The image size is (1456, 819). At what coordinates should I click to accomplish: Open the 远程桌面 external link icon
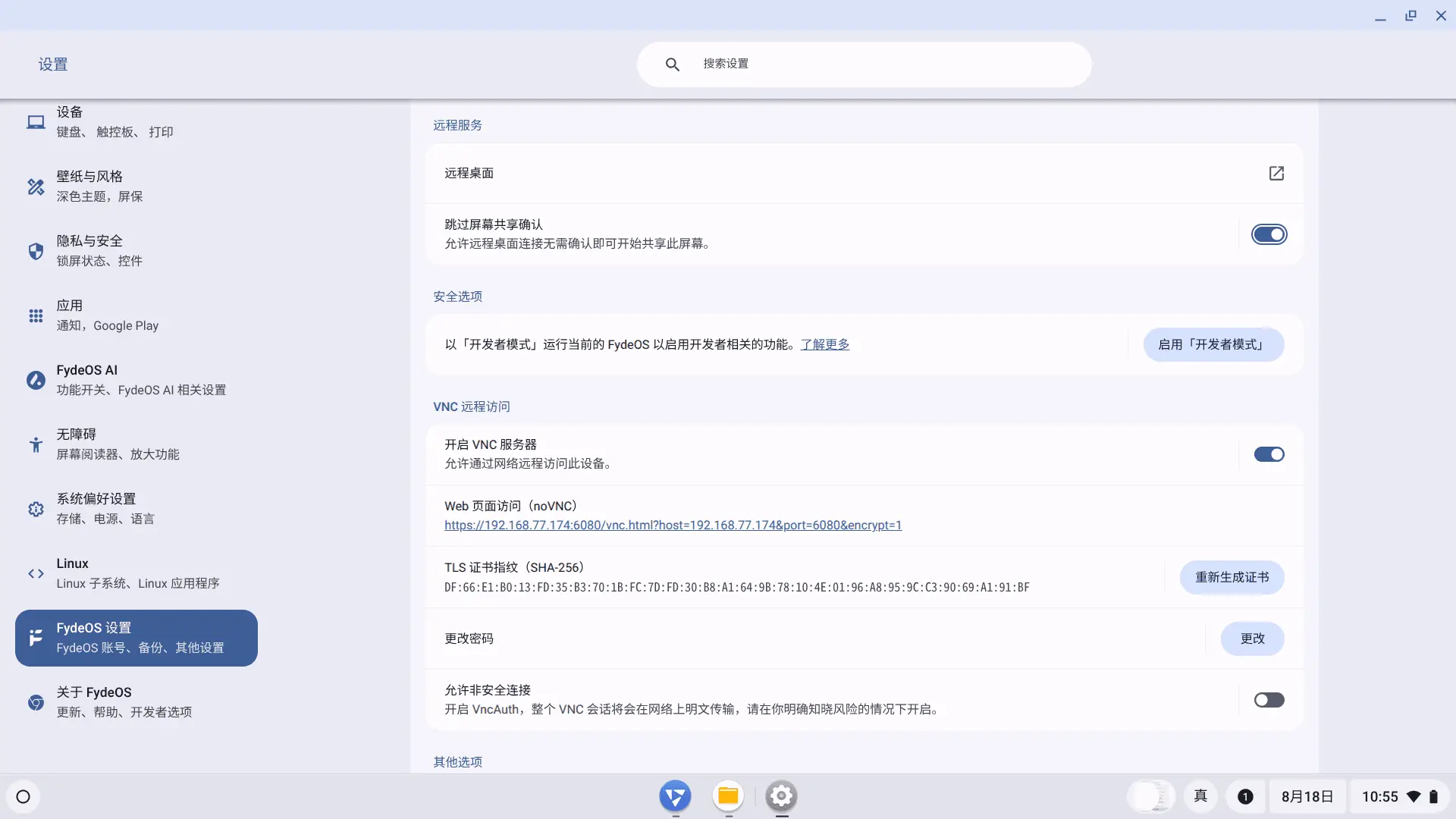pos(1276,174)
